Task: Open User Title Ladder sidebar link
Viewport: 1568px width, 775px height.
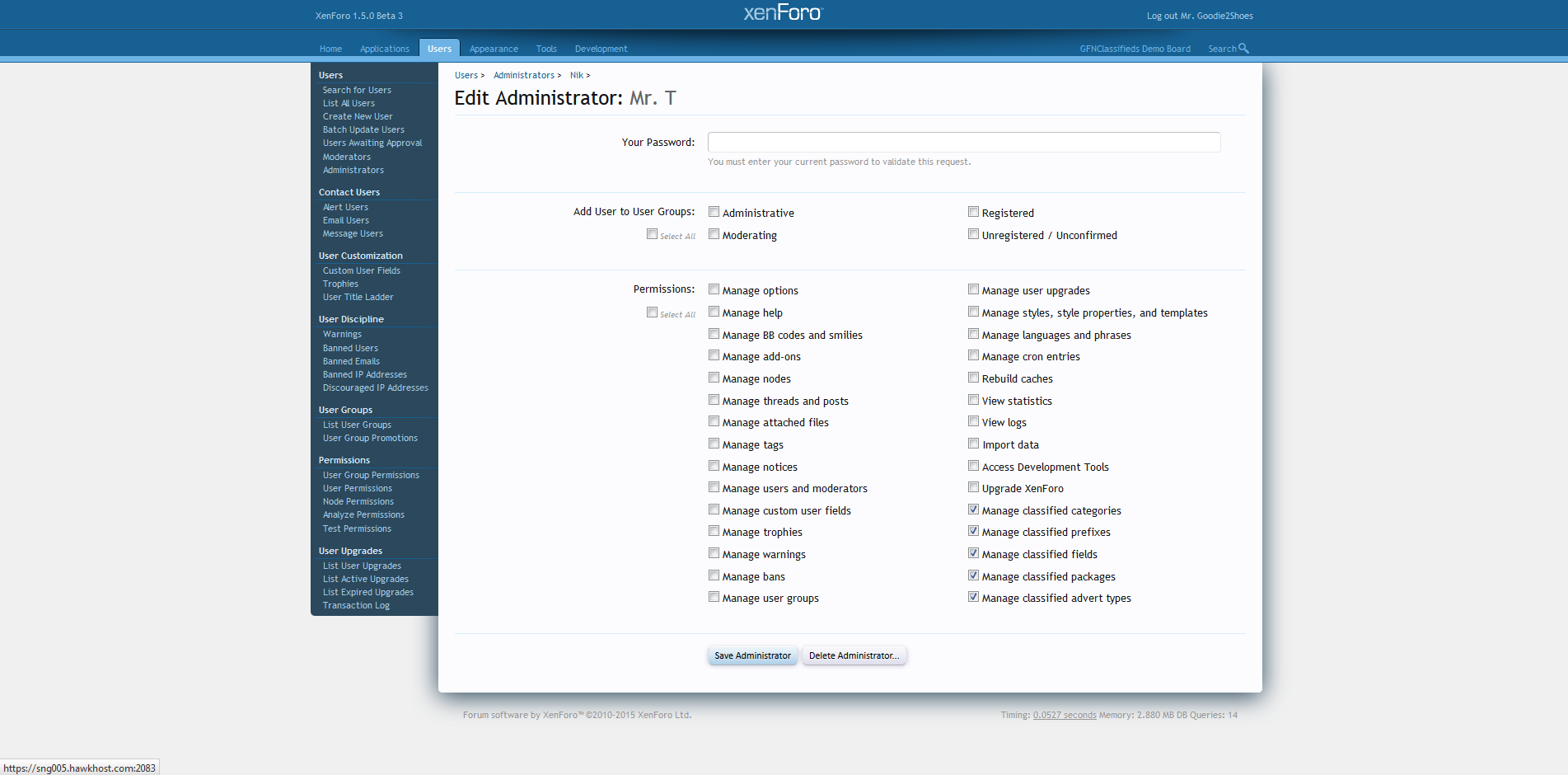Action: pos(358,297)
